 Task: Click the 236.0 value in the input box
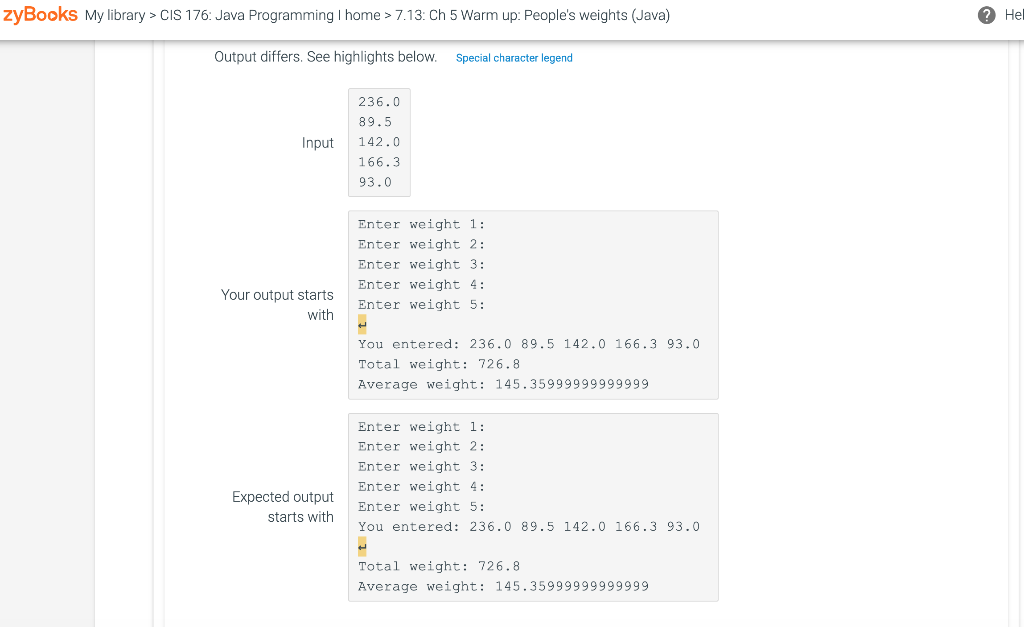point(379,101)
